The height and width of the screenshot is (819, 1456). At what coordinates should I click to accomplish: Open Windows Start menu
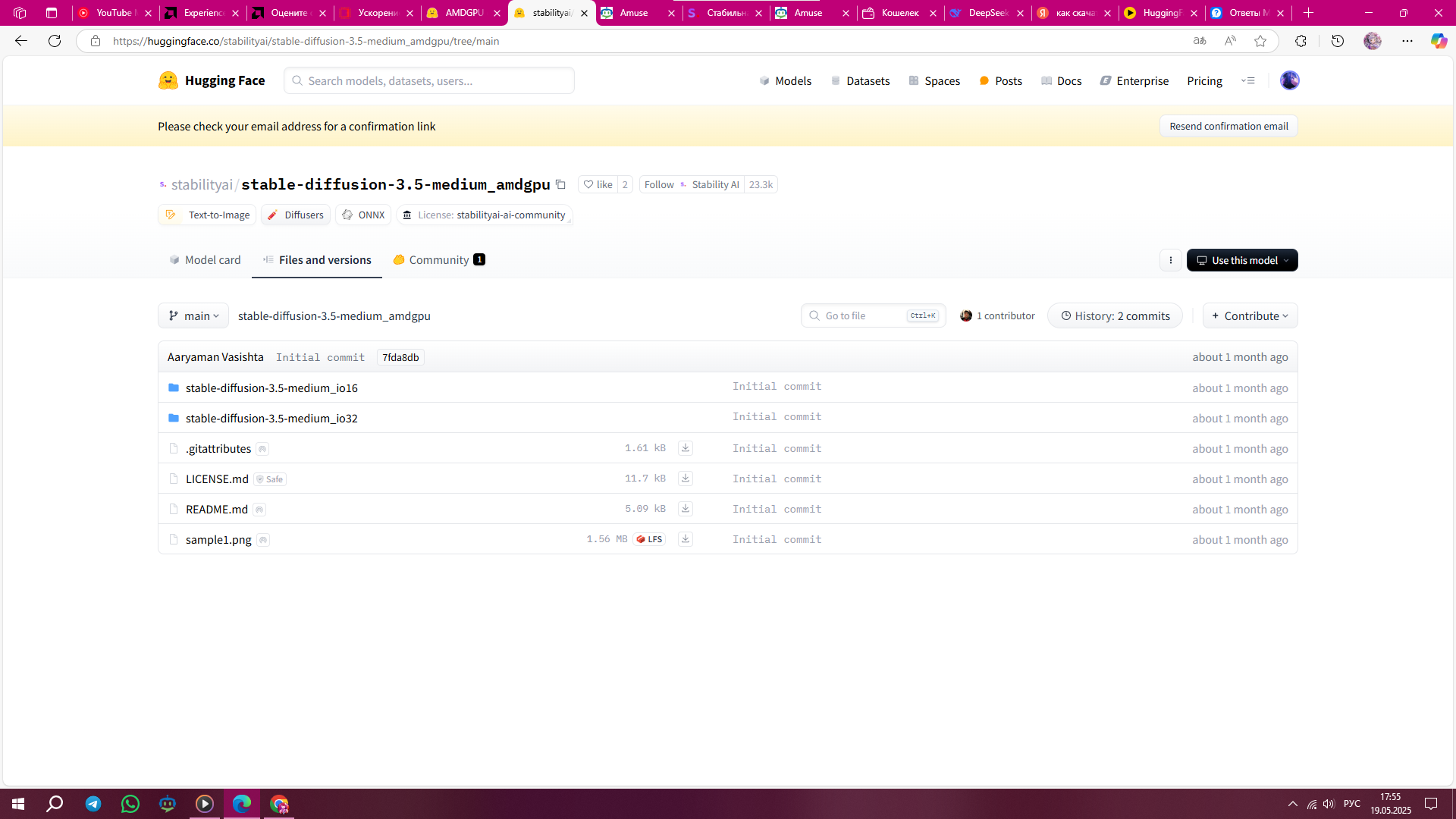(18, 804)
